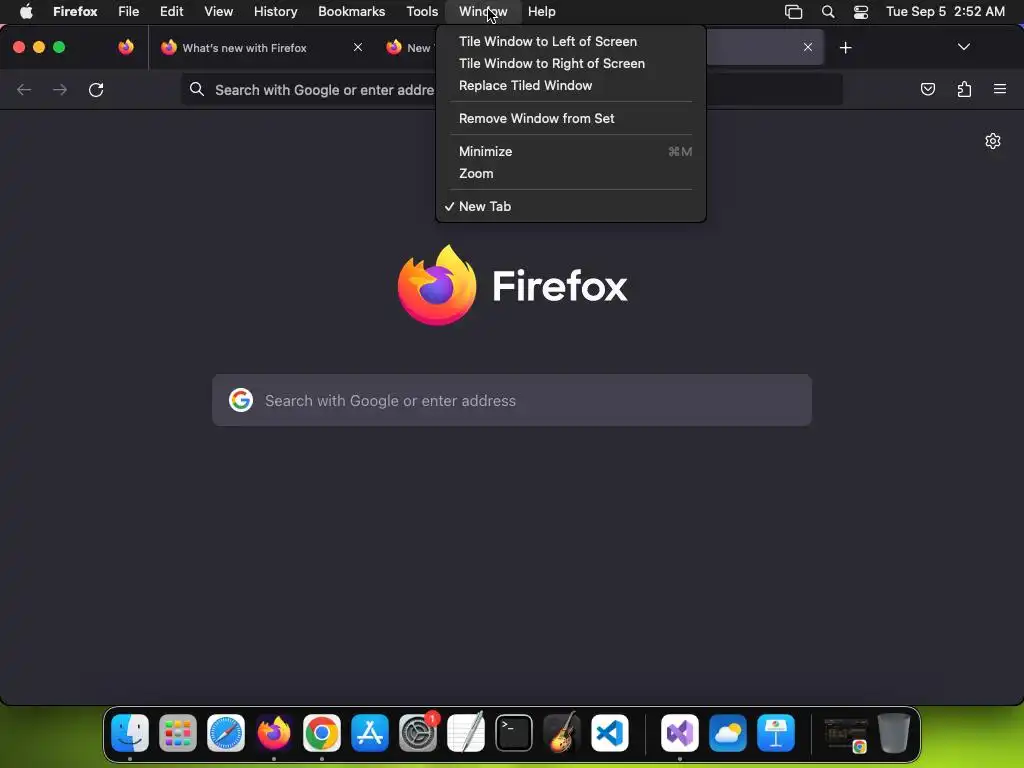1024x768 pixels.
Task: Go forward with the forward arrow
Action: (x=60, y=89)
